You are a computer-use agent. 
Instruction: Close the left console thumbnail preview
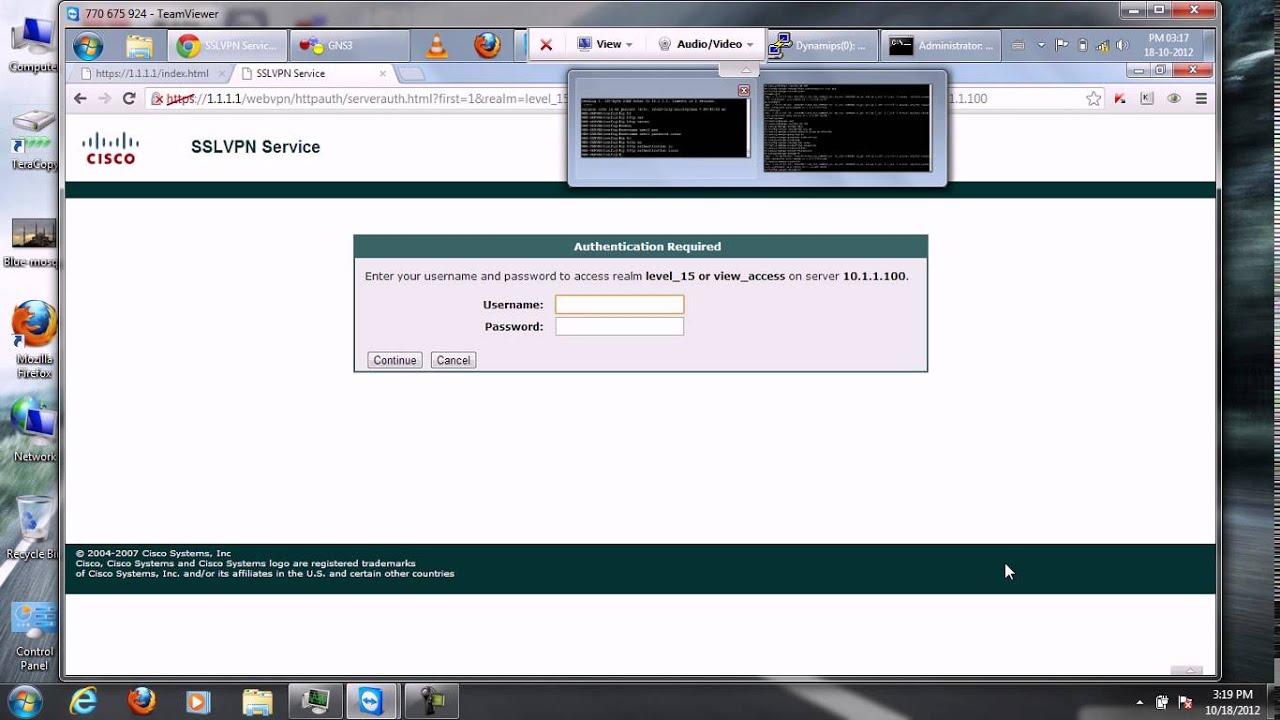tap(743, 90)
